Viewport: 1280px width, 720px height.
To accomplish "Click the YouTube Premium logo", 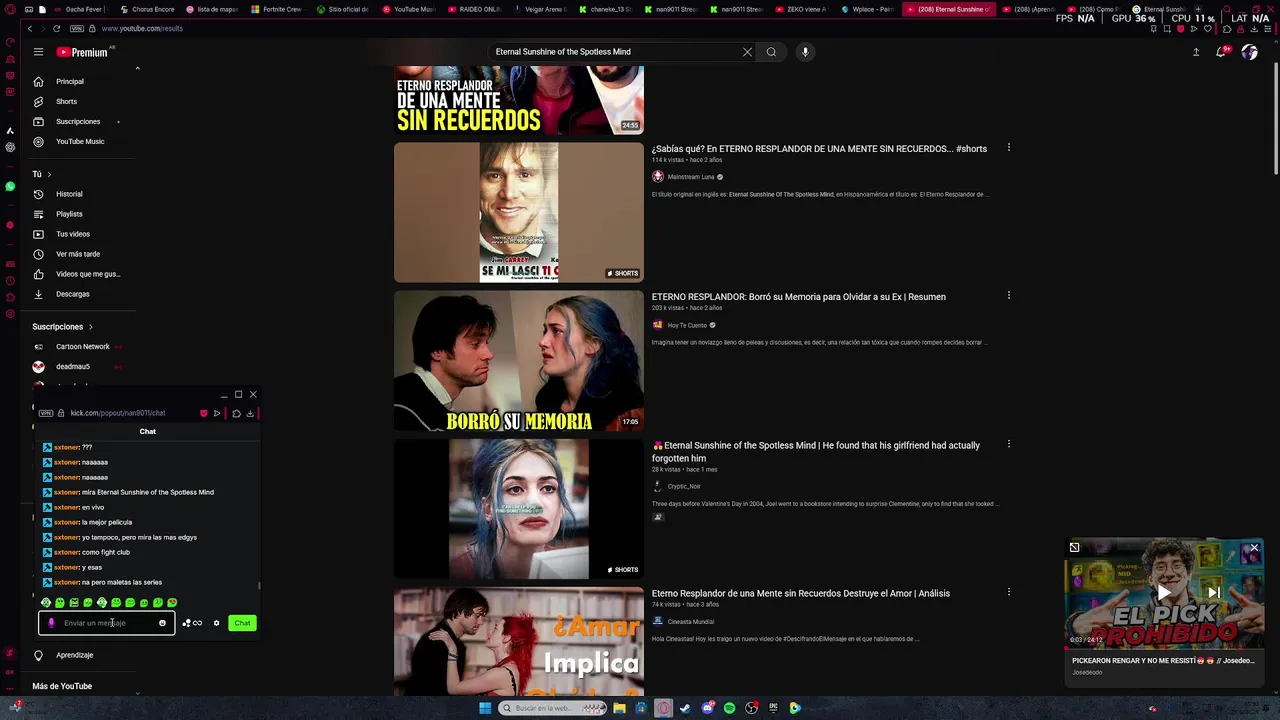I will [82, 52].
